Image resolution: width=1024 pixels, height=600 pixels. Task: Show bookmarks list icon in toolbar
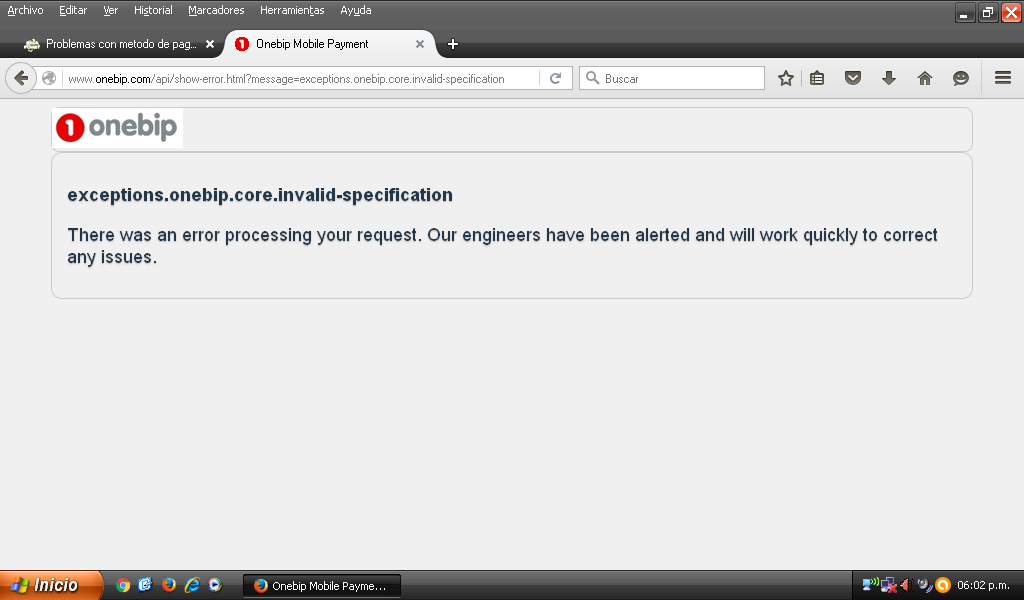click(x=817, y=78)
